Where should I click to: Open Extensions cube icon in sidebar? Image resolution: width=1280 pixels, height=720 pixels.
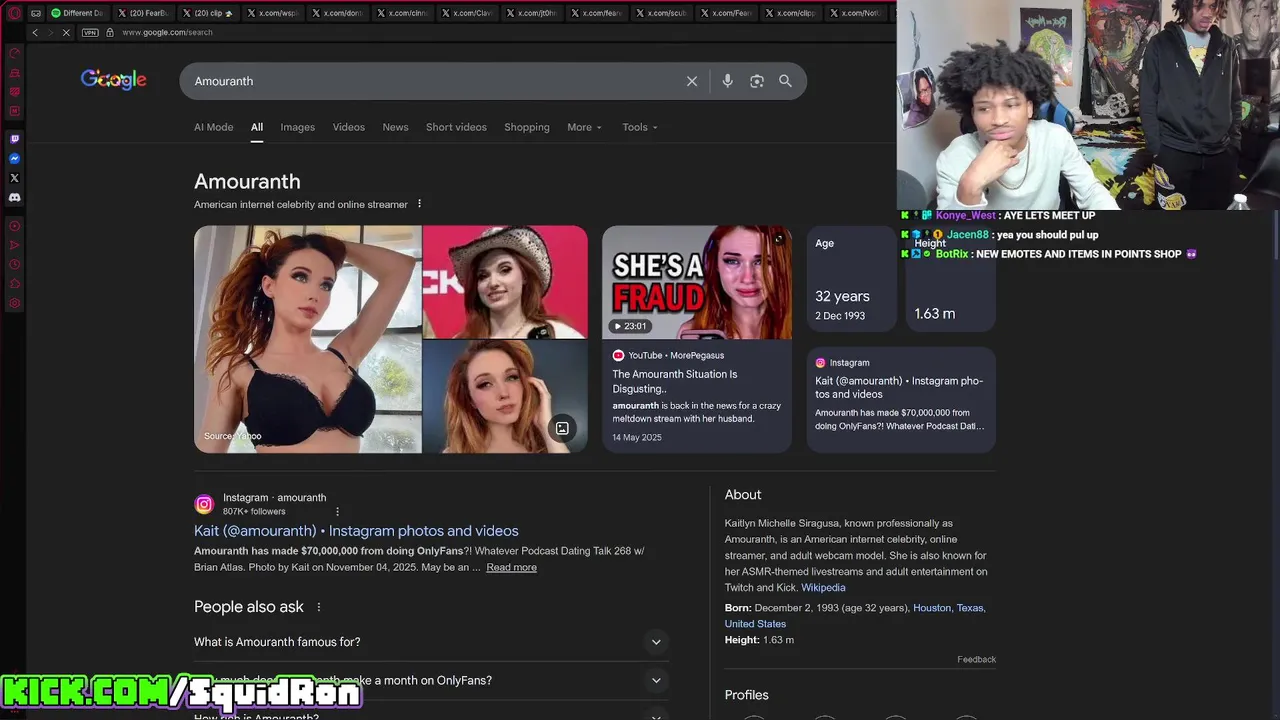(x=14, y=284)
